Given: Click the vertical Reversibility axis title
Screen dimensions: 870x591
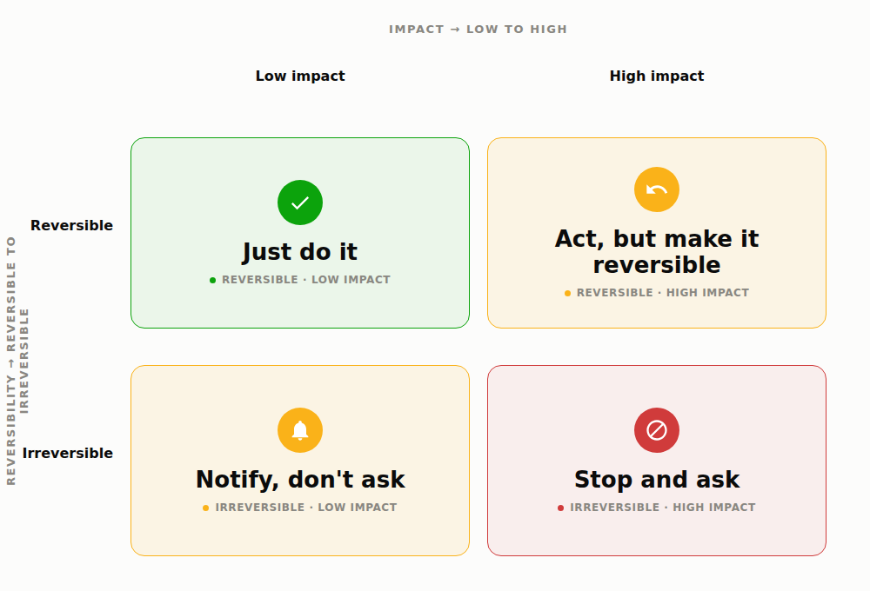Looking at the screenshot, I should tap(17, 361).
